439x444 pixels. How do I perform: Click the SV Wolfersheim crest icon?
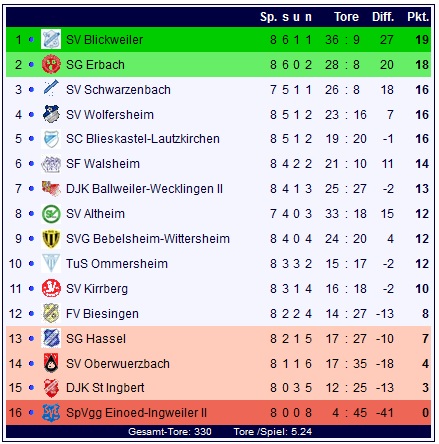click(x=51, y=114)
